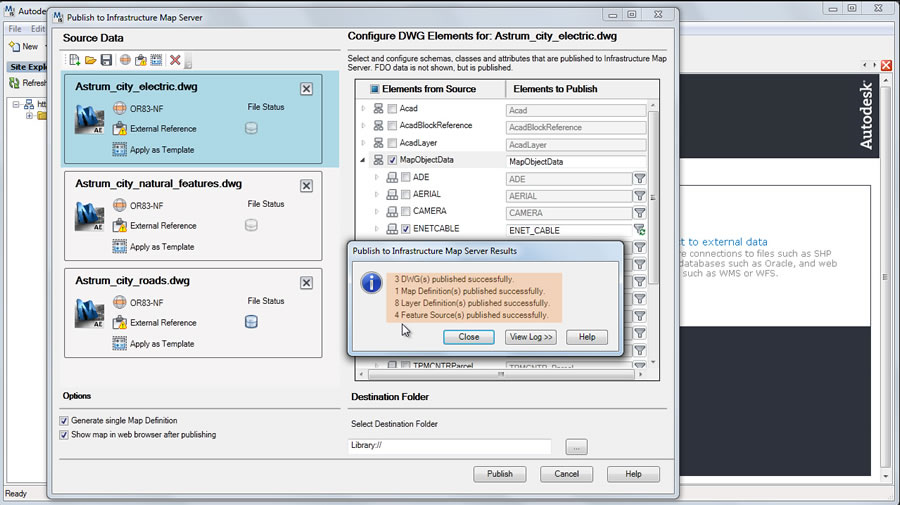Image resolution: width=900 pixels, height=505 pixels.
Task: Click filter funnel icon on CAMERA row
Action: (x=639, y=213)
